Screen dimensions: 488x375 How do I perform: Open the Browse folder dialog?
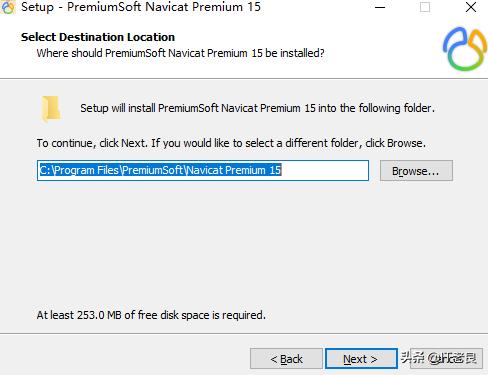point(416,171)
